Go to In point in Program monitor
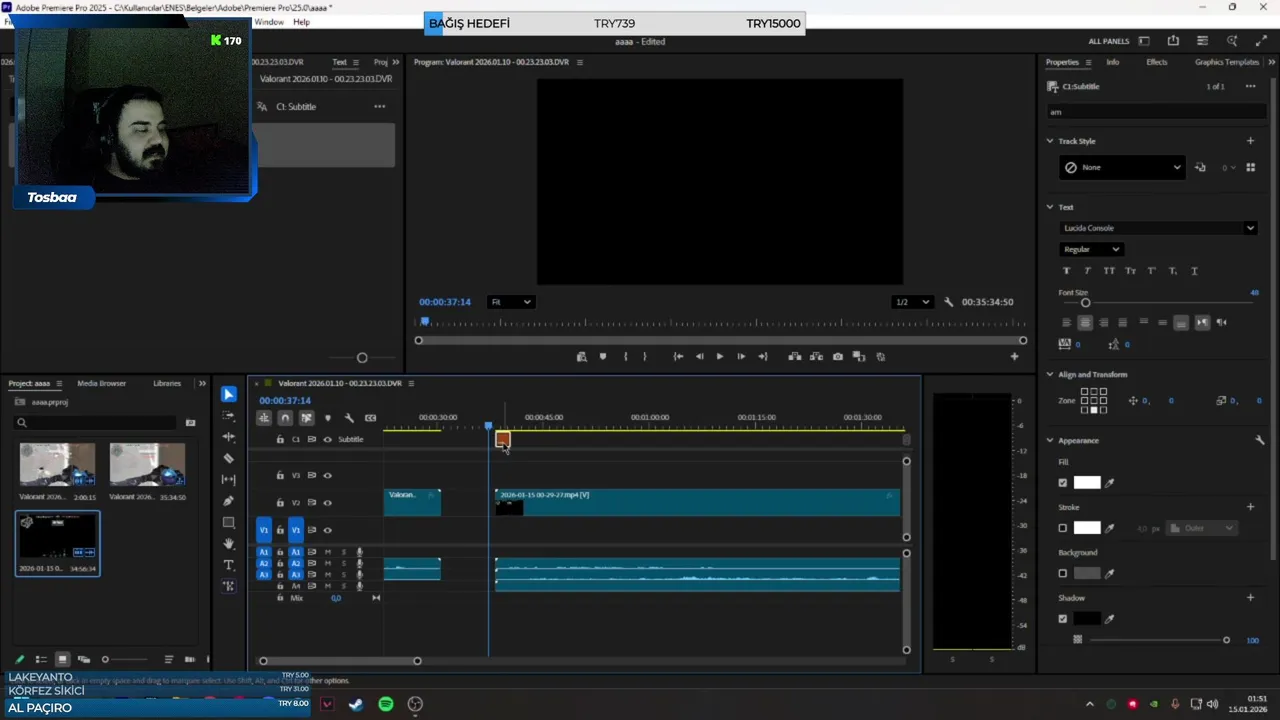 tap(678, 356)
